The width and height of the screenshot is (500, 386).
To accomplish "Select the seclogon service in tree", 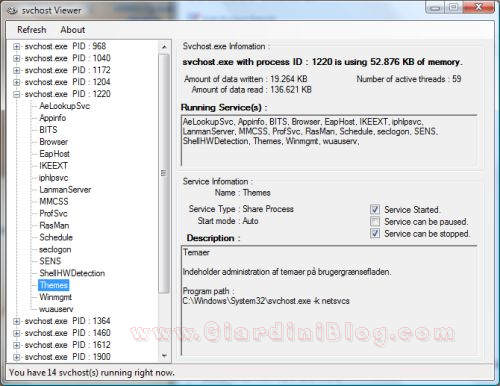I will [55, 249].
